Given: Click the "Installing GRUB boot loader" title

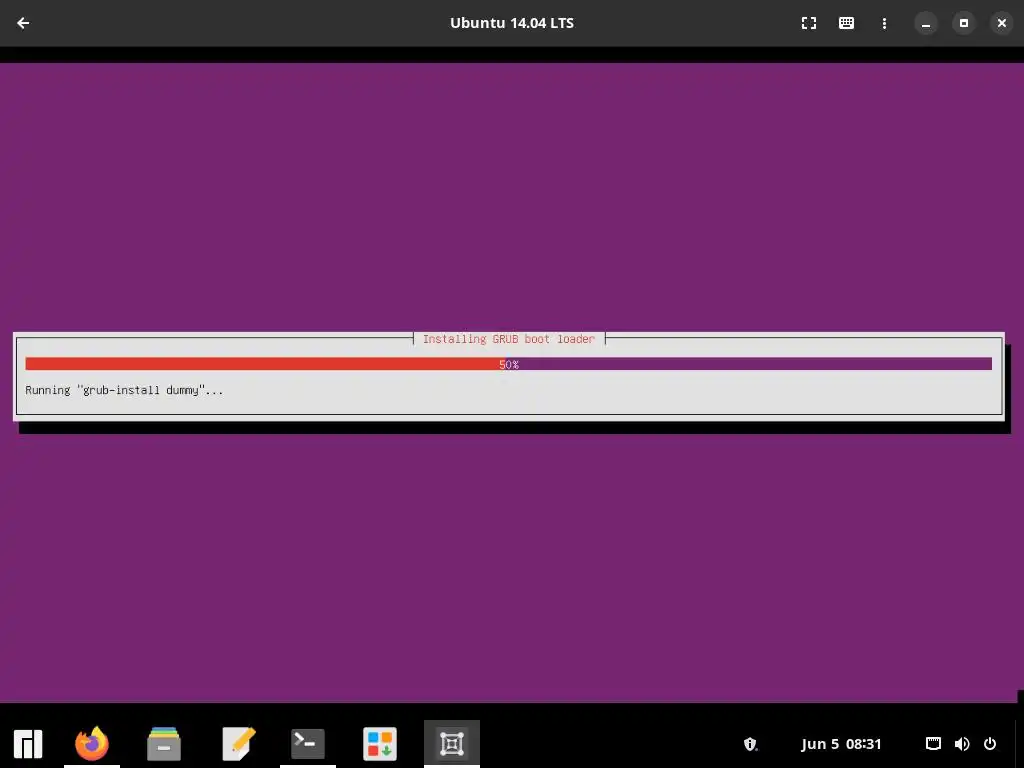Looking at the screenshot, I should [x=509, y=339].
